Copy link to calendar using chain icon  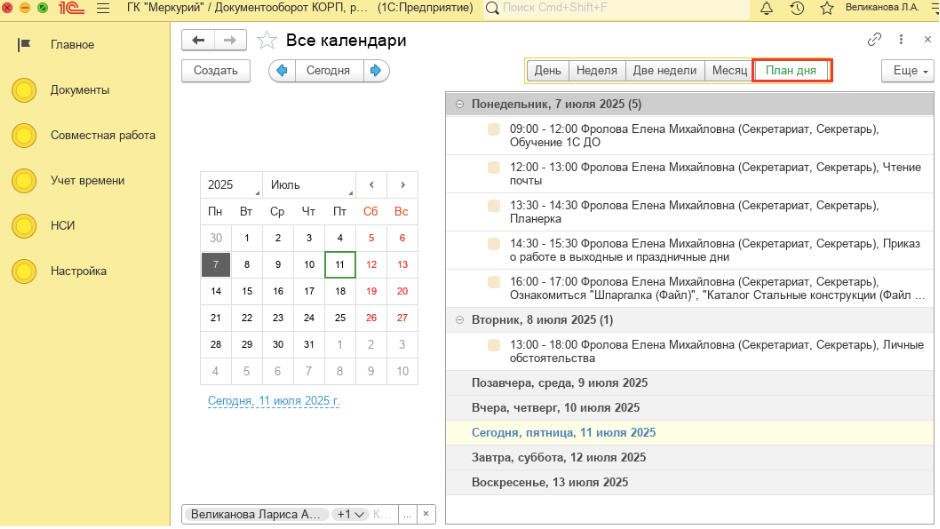coord(874,40)
